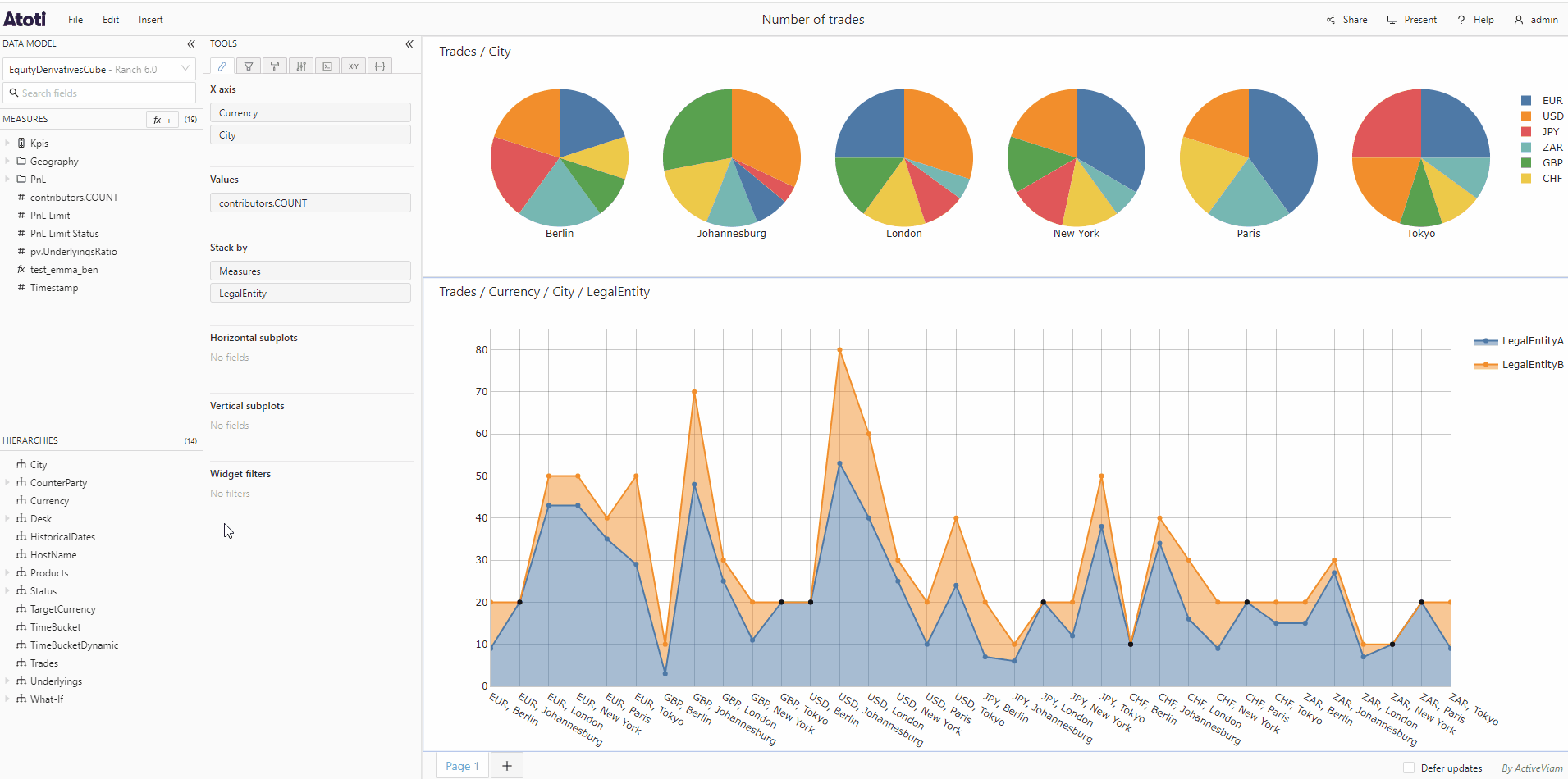Select the Tokyo pie chart

click(1421, 157)
